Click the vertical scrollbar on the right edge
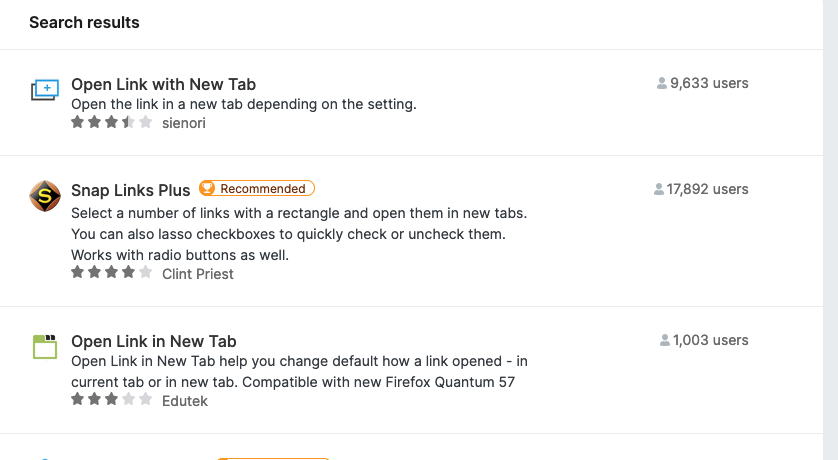The width and height of the screenshot is (838, 460). (x=830, y=230)
